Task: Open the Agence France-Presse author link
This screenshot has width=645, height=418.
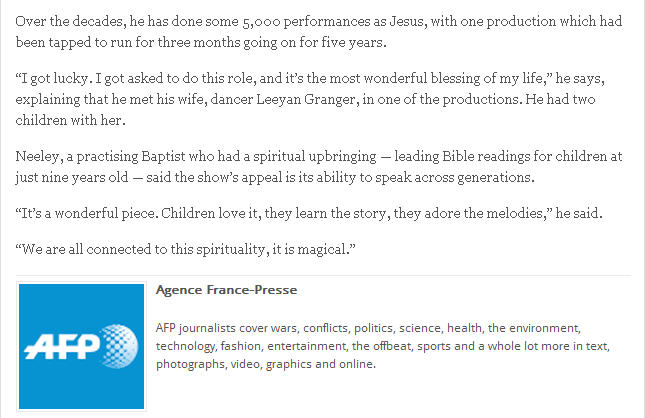Action: coord(226,290)
